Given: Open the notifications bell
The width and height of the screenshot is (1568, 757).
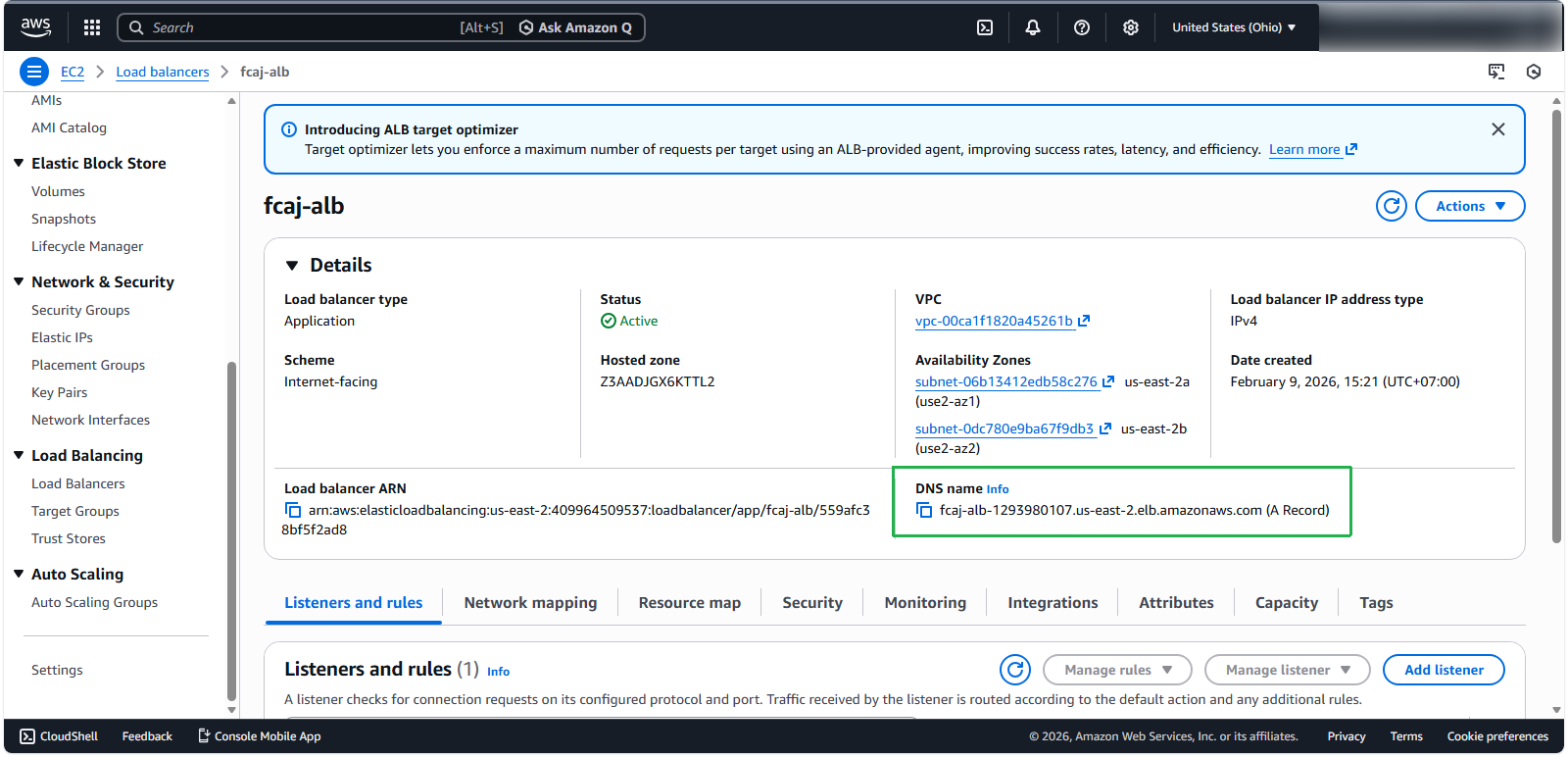Looking at the screenshot, I should [x=1033, y=27].
